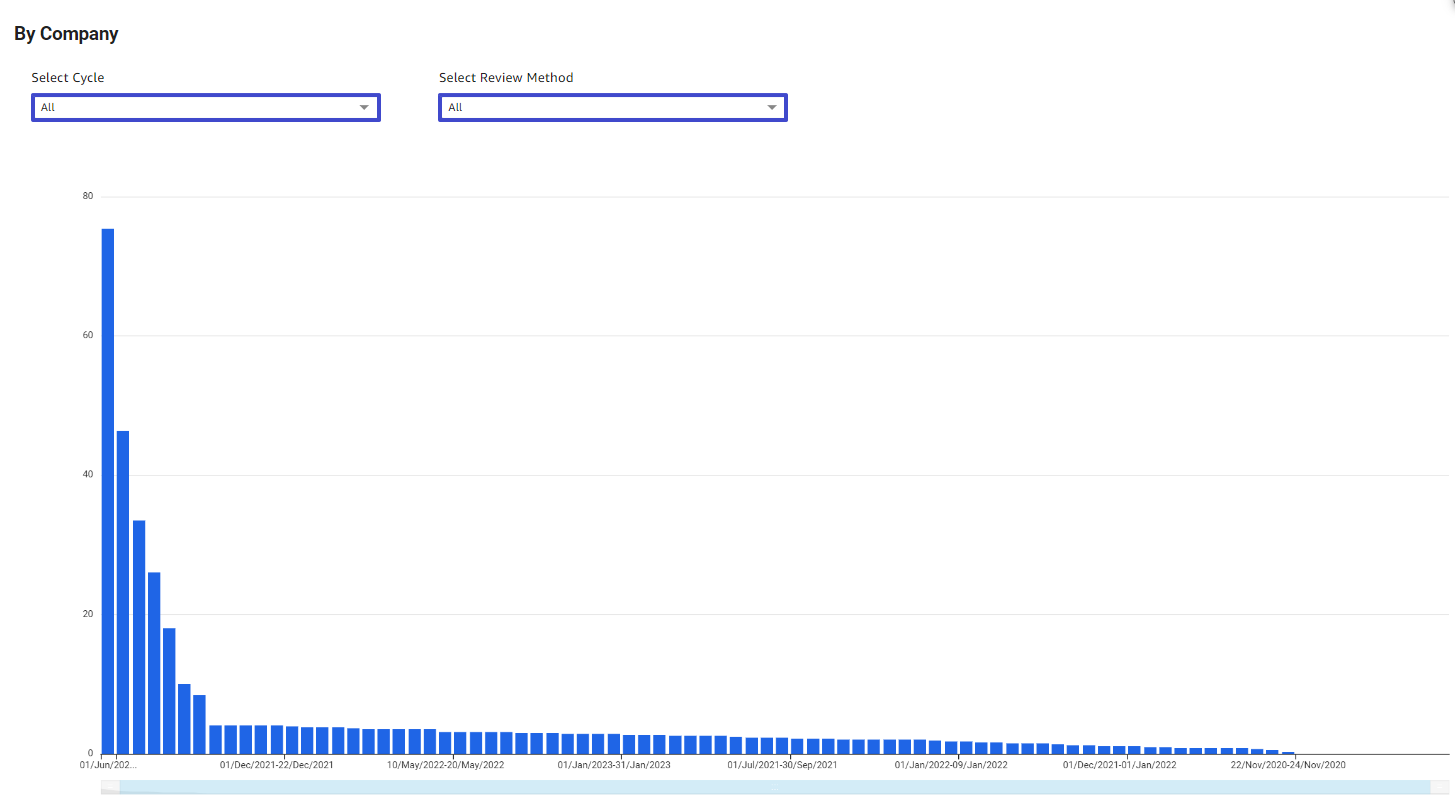Click the '22/Nov/2020-24/Nov/2020' axis label
1455x807 pixels.
[x=1288, y=765]
